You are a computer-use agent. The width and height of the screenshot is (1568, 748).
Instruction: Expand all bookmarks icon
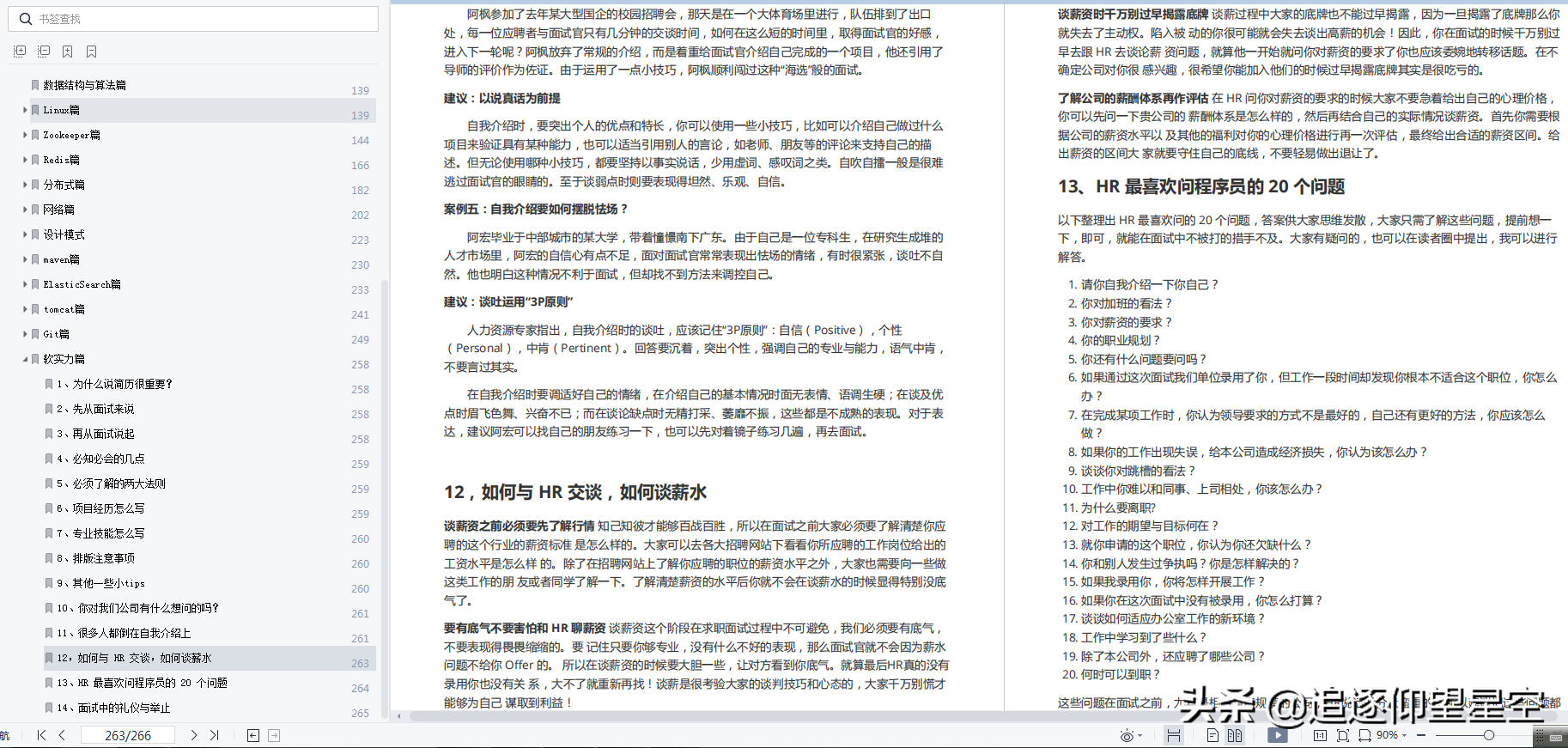(20, 52)
